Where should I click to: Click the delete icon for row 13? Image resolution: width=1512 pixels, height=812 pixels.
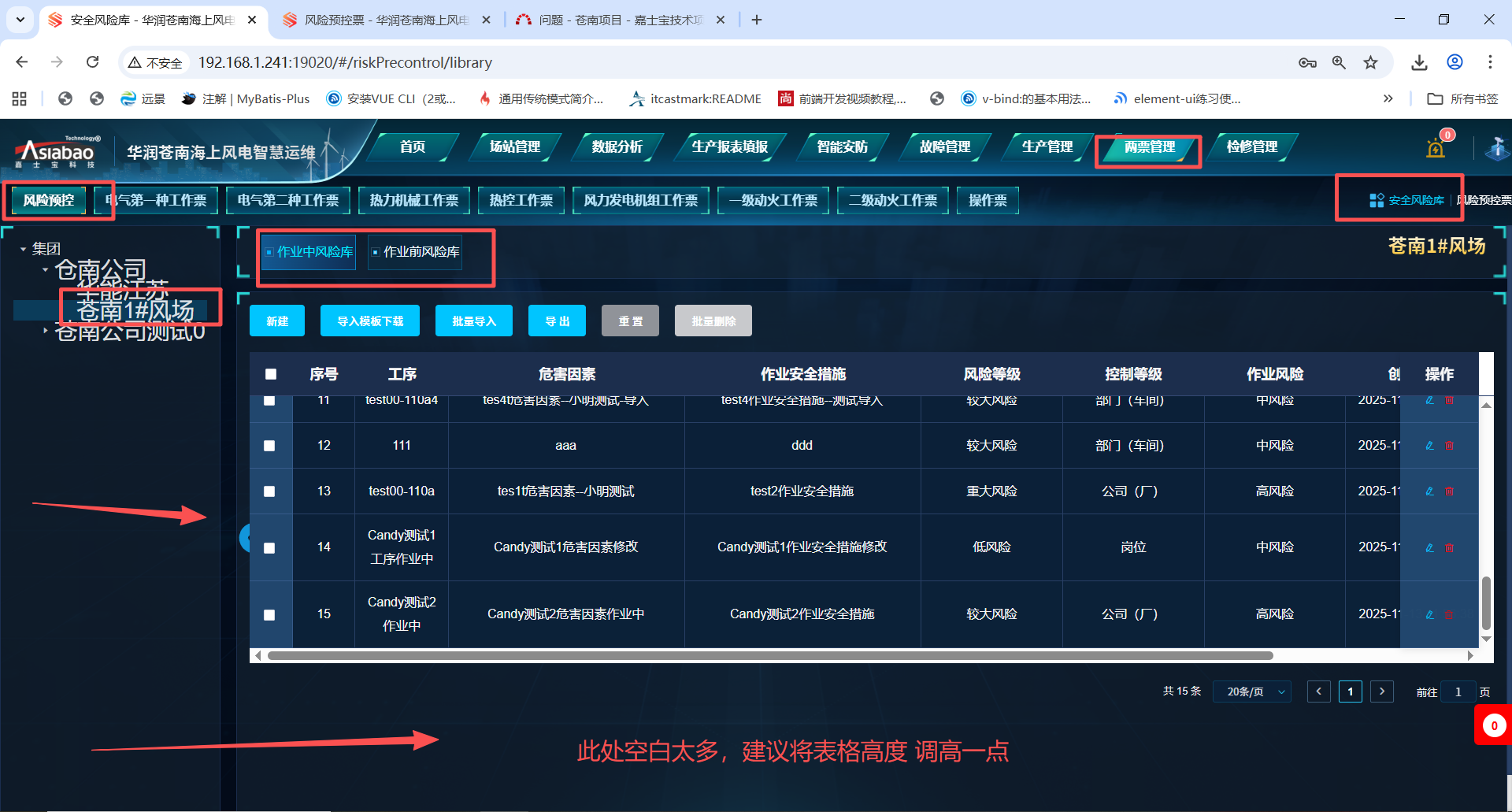1449,491
